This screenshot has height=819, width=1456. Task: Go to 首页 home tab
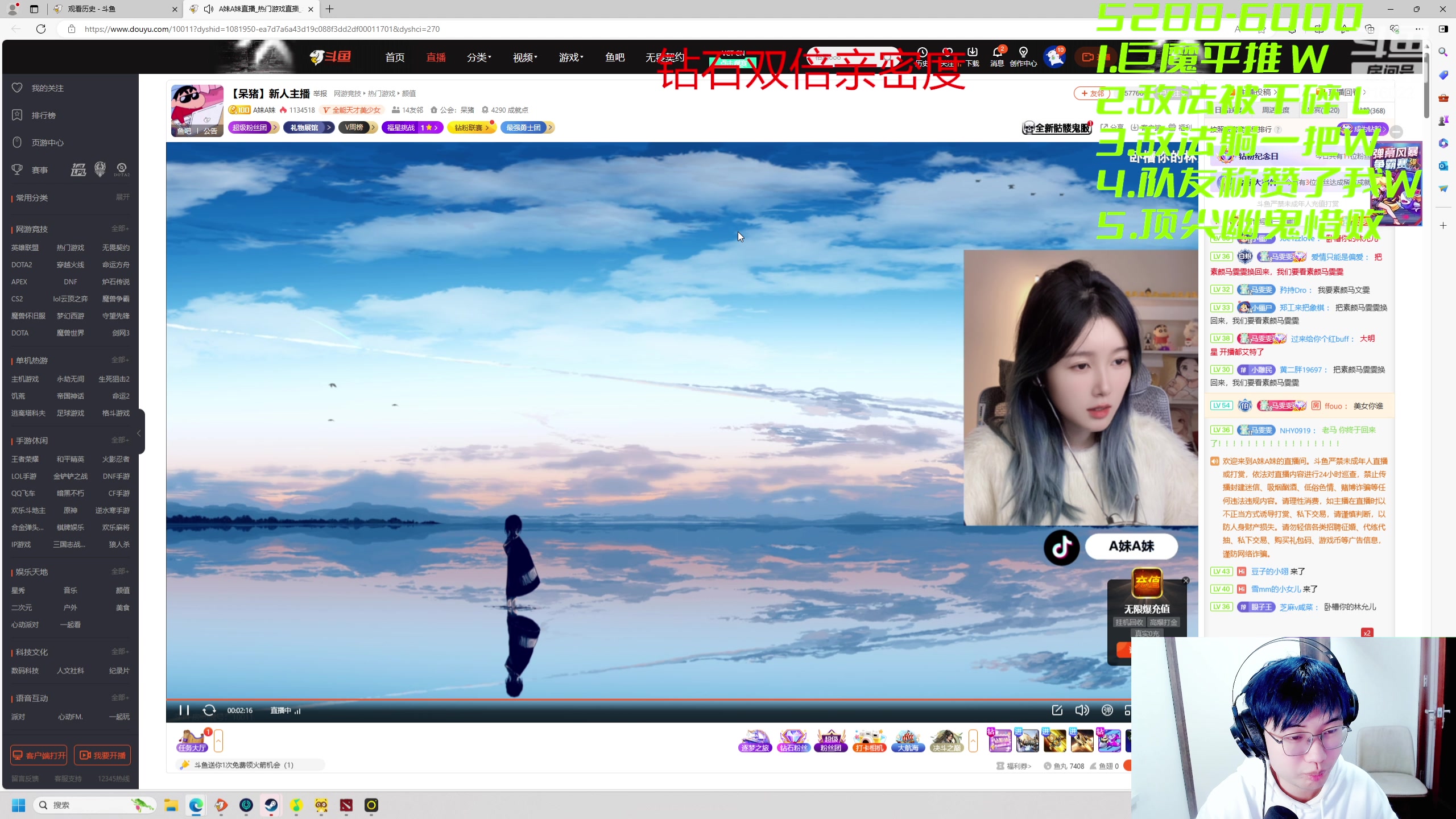[395, 57]
